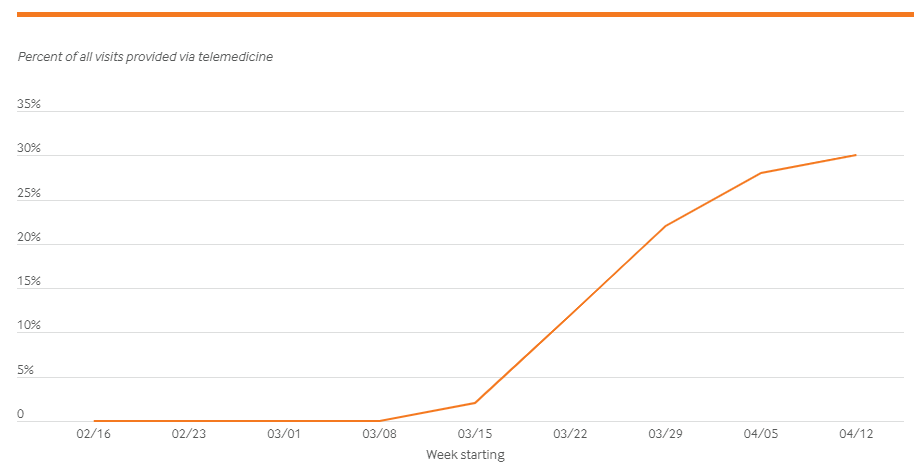Image resolution: width=923 pixels, height=470 pixels.
Task: Select the 10% y-axis label
Action: 29,326
